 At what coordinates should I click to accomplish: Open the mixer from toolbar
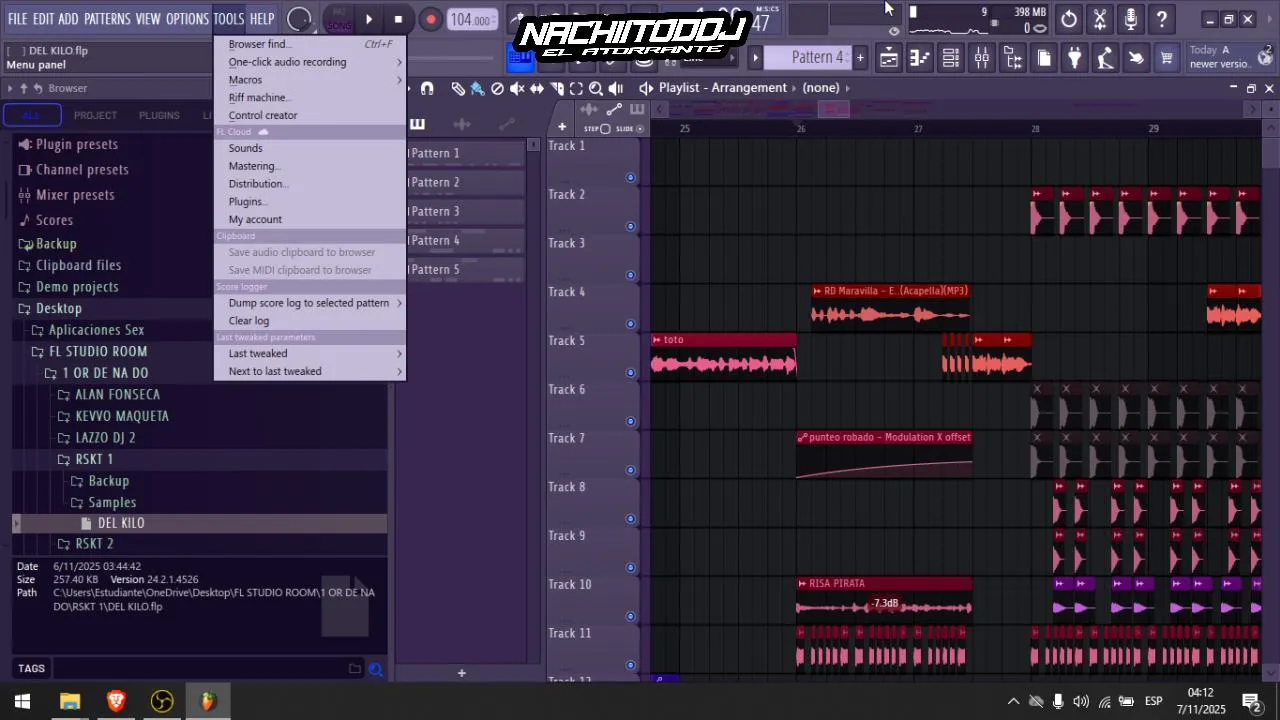982,59
